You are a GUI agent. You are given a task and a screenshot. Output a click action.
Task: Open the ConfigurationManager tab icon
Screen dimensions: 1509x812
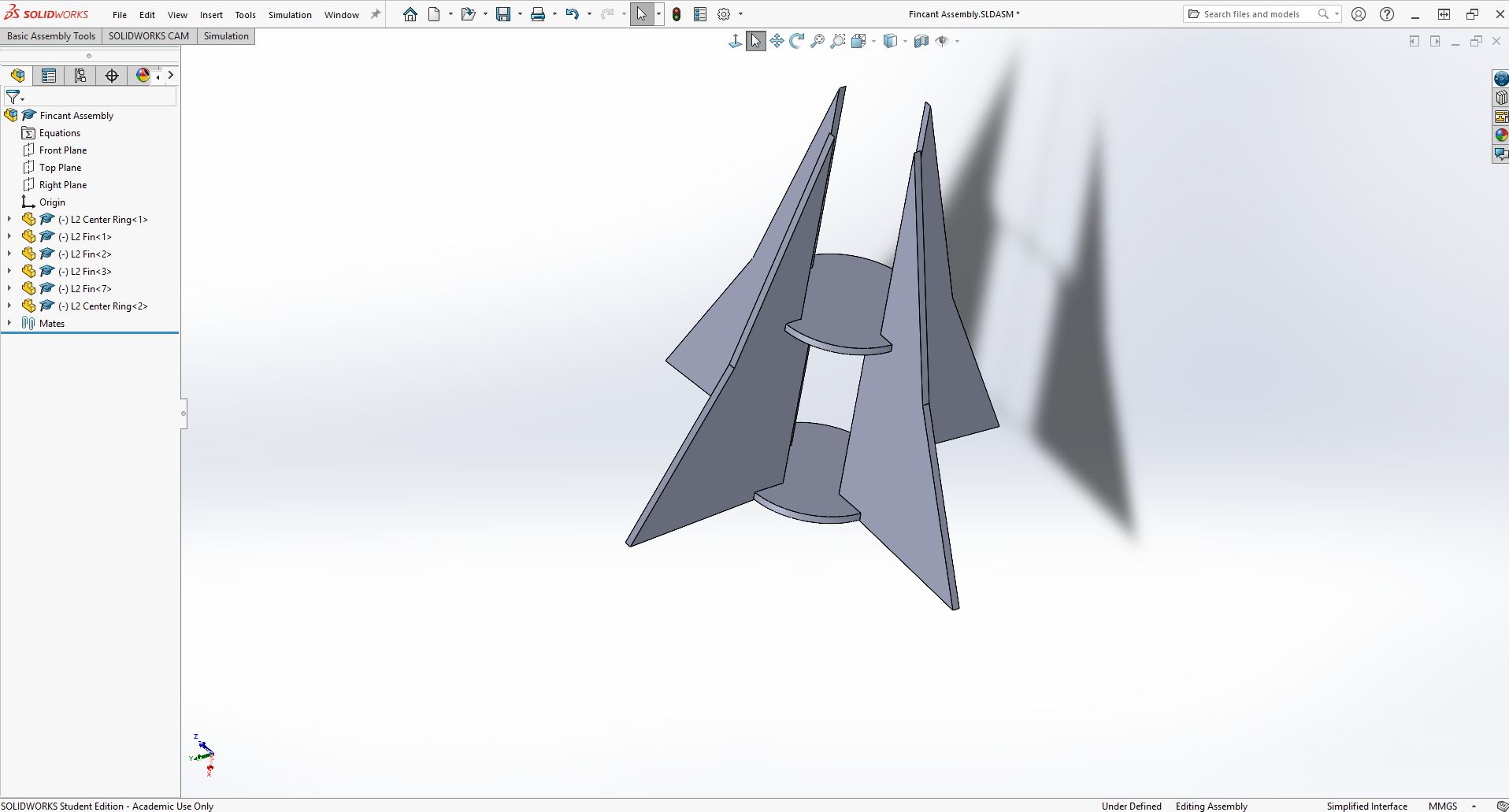[80, 76]
